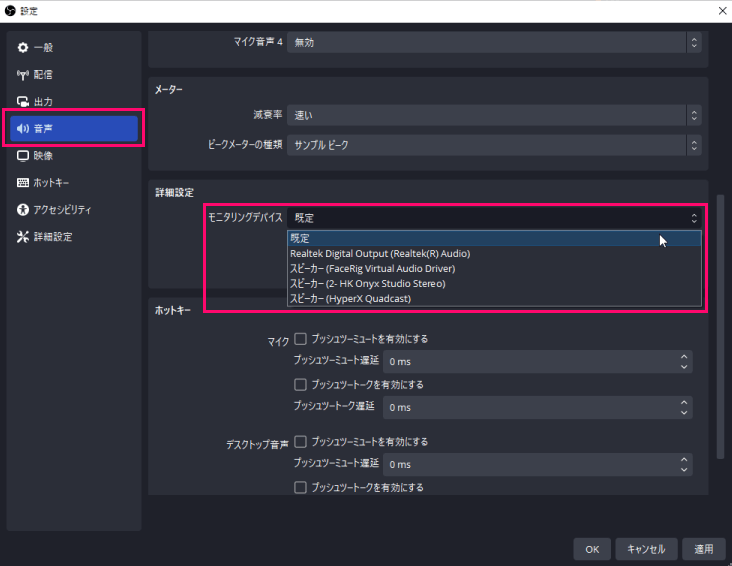Click the output icon beside 出力
Viewport: 732px width, 566px height.
click(23, 101)
